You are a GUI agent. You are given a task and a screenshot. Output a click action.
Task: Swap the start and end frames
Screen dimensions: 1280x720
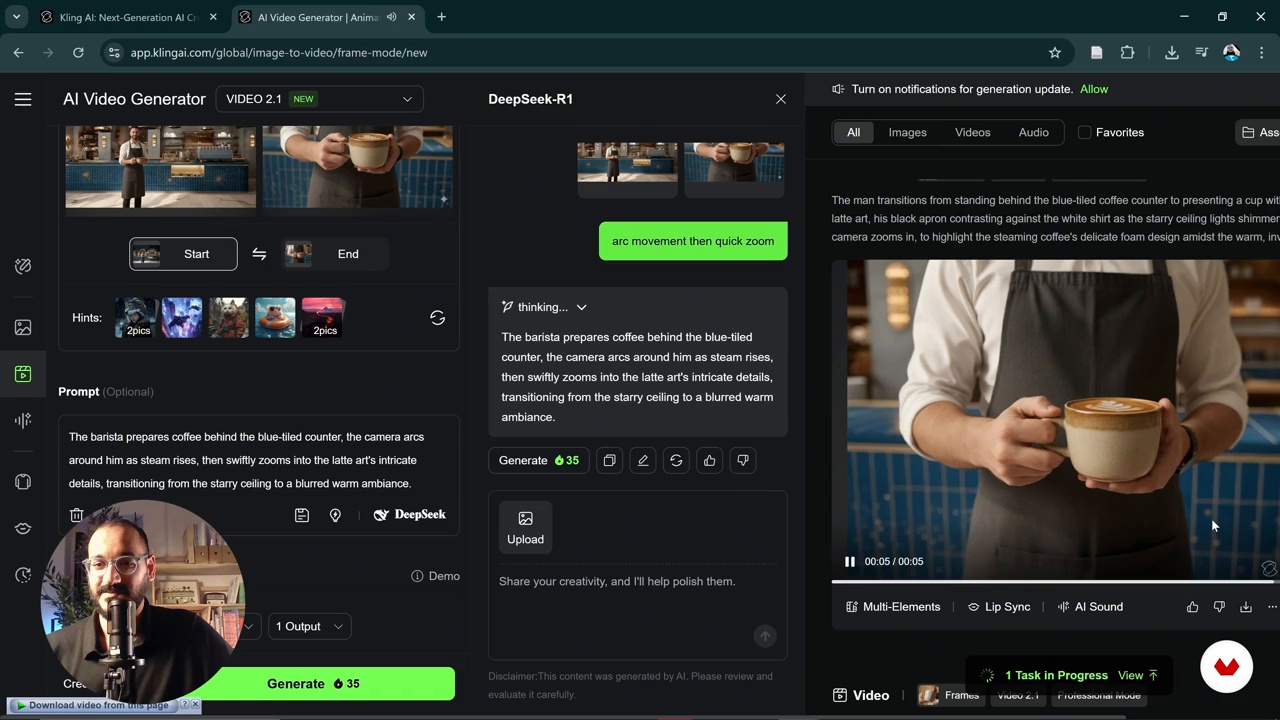259,254
